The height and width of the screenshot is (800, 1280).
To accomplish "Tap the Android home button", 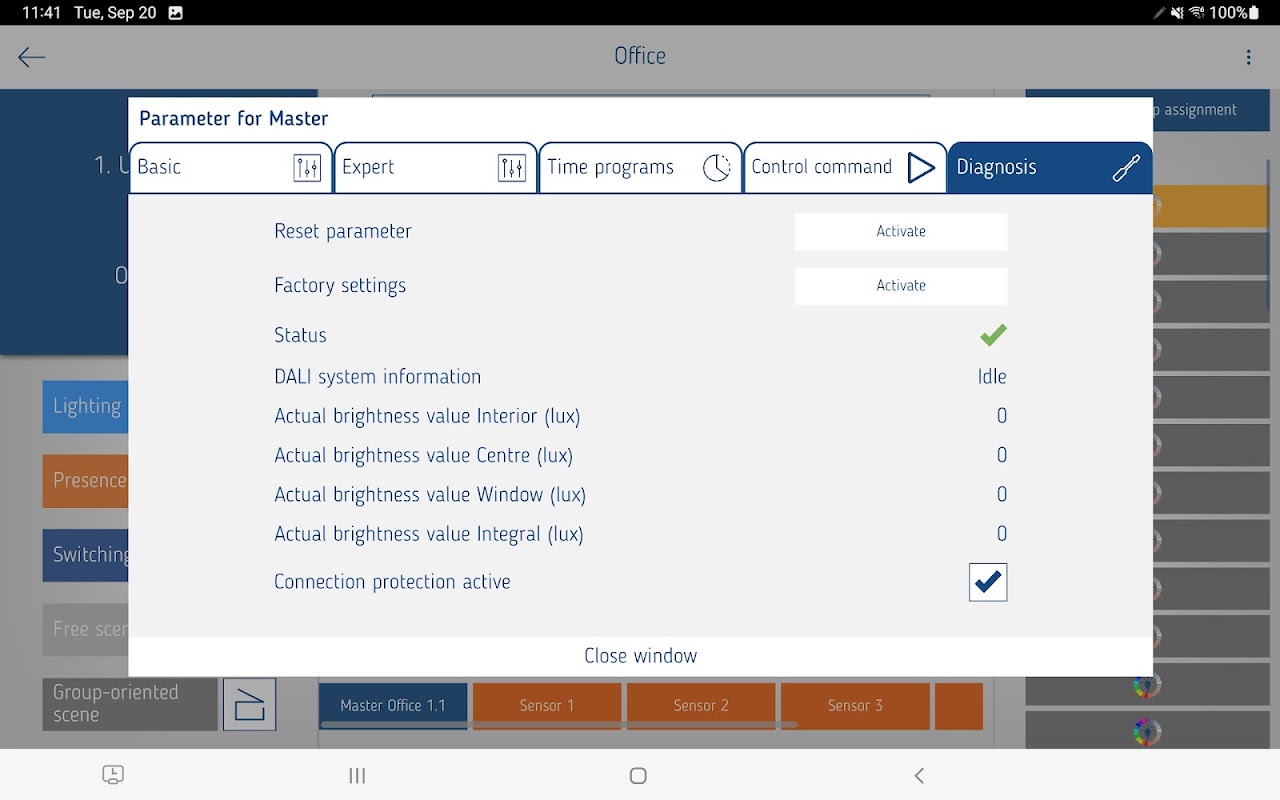I will click(638, 775).
